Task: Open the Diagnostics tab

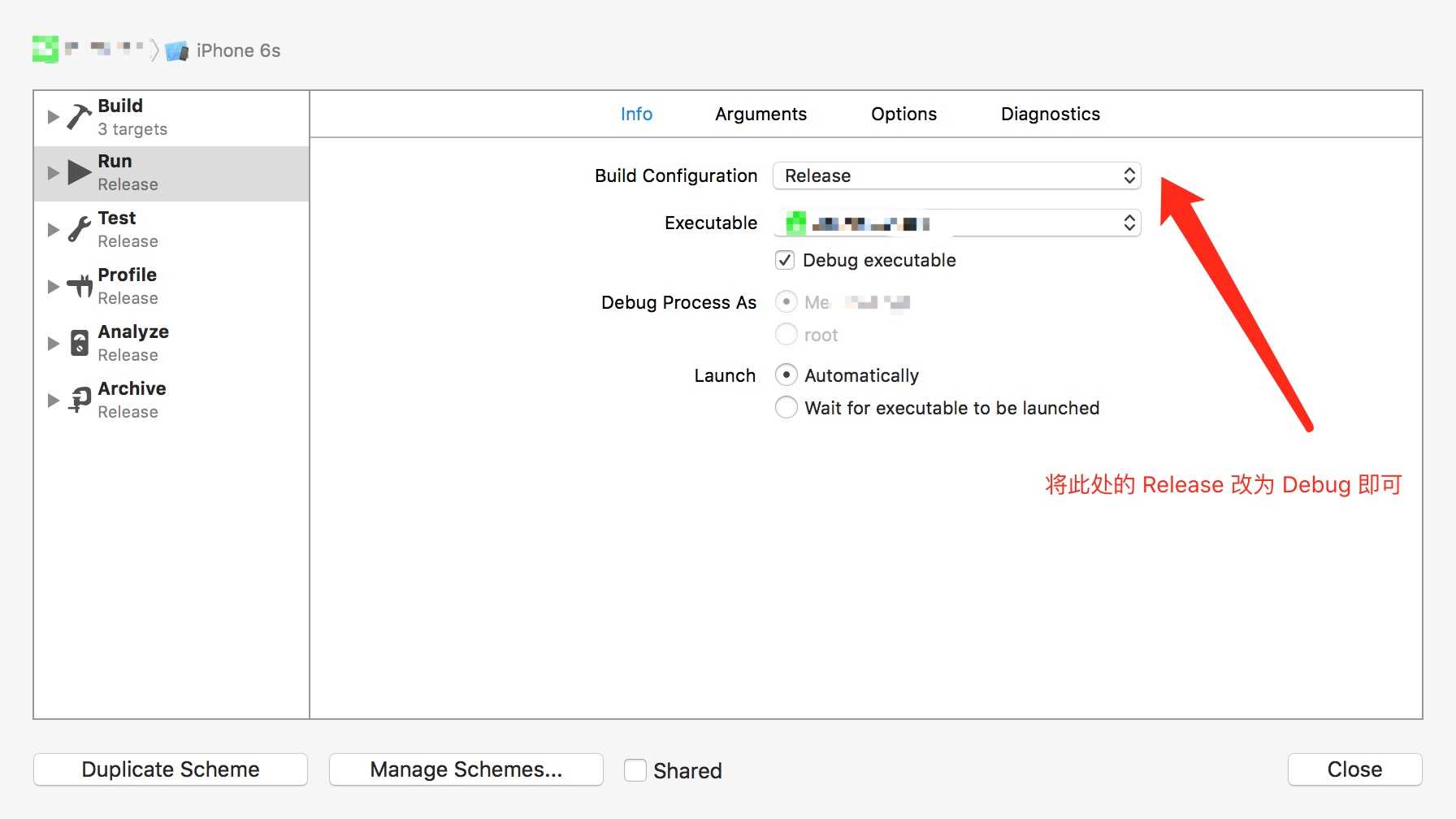Action: [x=1050, y=114]
